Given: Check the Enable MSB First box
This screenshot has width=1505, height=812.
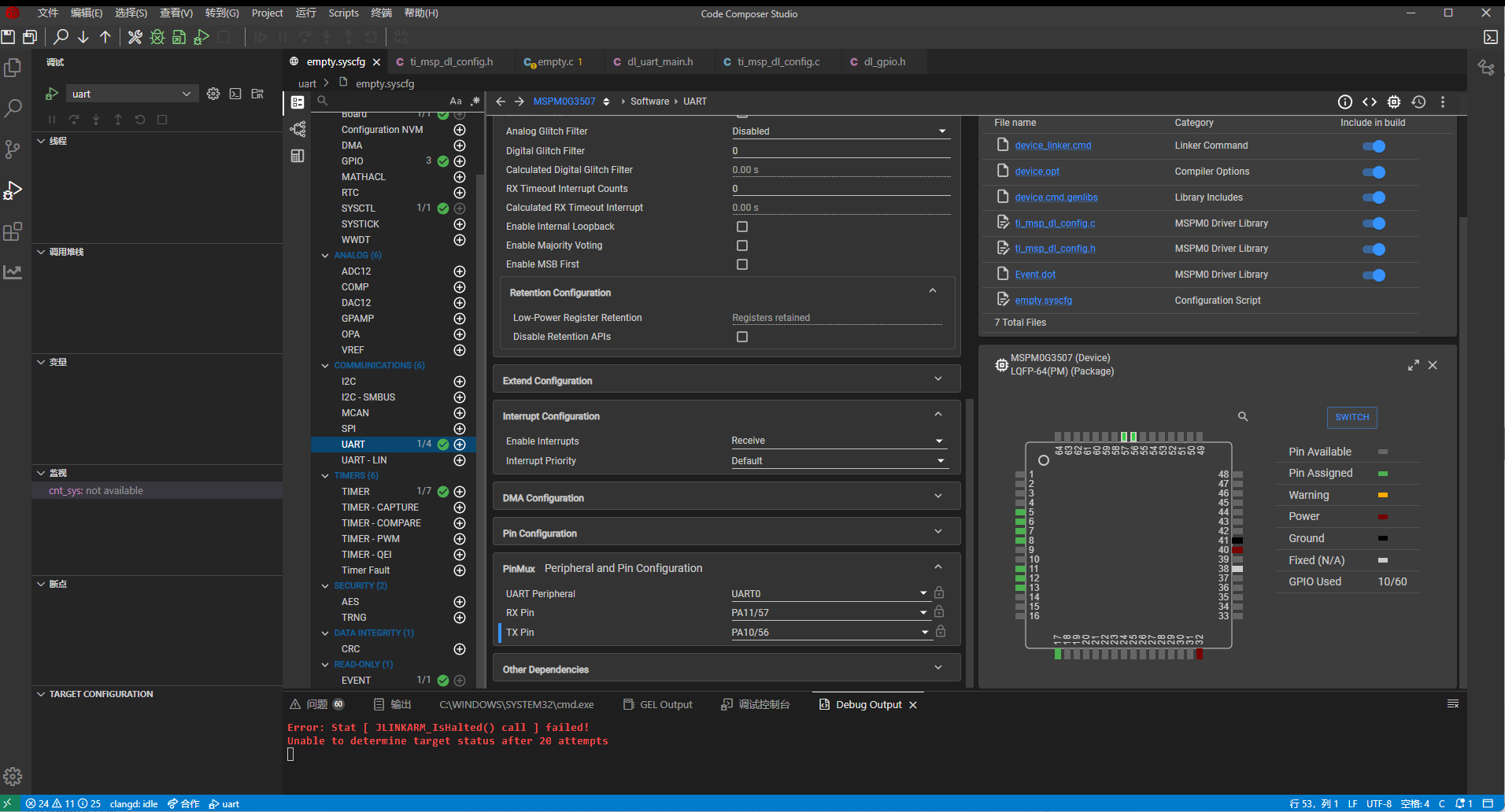Looking at the screenshot, I should click(x=741, y=264).
